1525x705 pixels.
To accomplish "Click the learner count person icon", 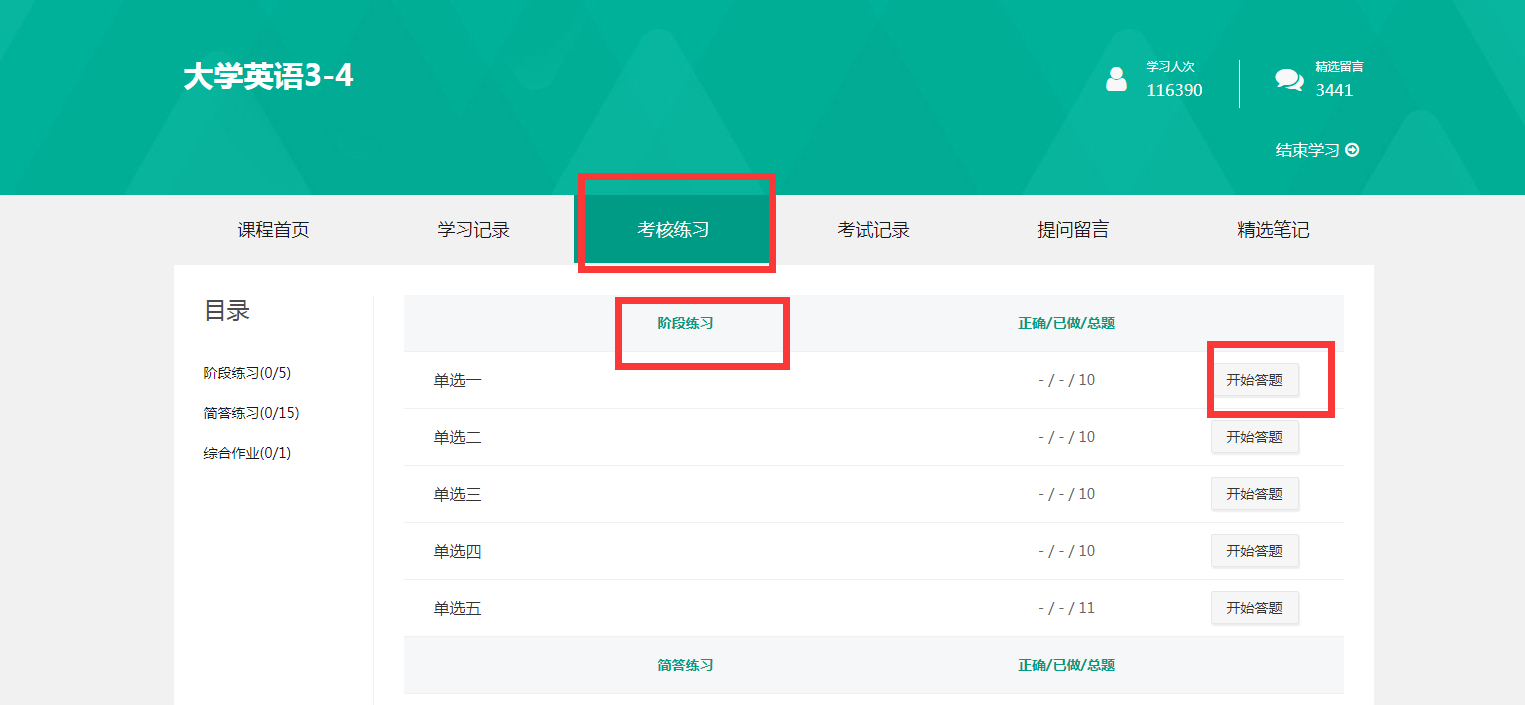I will (x=1116, y=79).
